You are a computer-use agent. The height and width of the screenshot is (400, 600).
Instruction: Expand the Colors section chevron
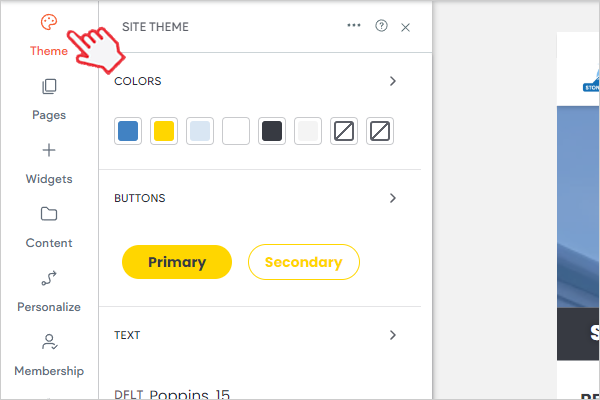393,81
